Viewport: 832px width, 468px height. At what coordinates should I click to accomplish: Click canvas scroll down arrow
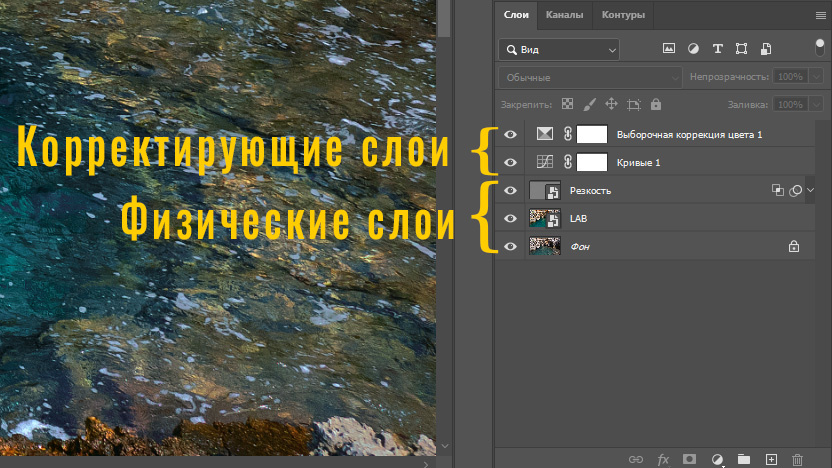(445, 446)
